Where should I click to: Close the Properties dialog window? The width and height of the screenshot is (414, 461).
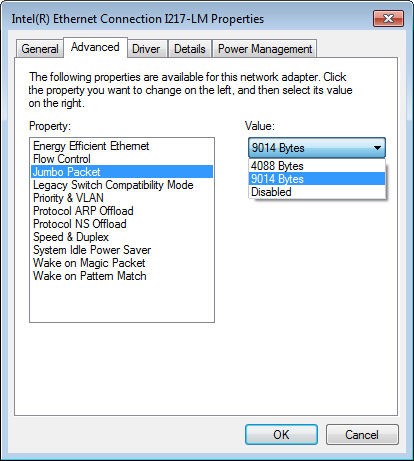[x=388, y=18]
